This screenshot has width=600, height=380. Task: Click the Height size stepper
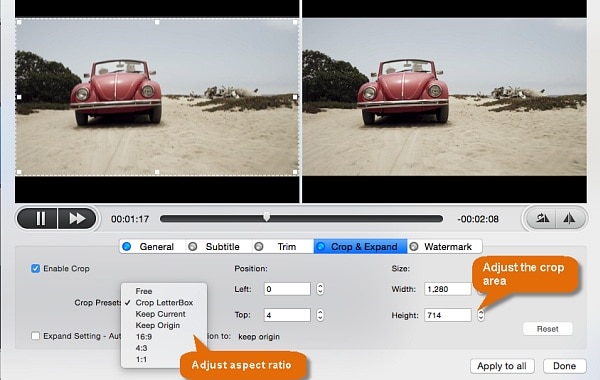coord(481,315)
